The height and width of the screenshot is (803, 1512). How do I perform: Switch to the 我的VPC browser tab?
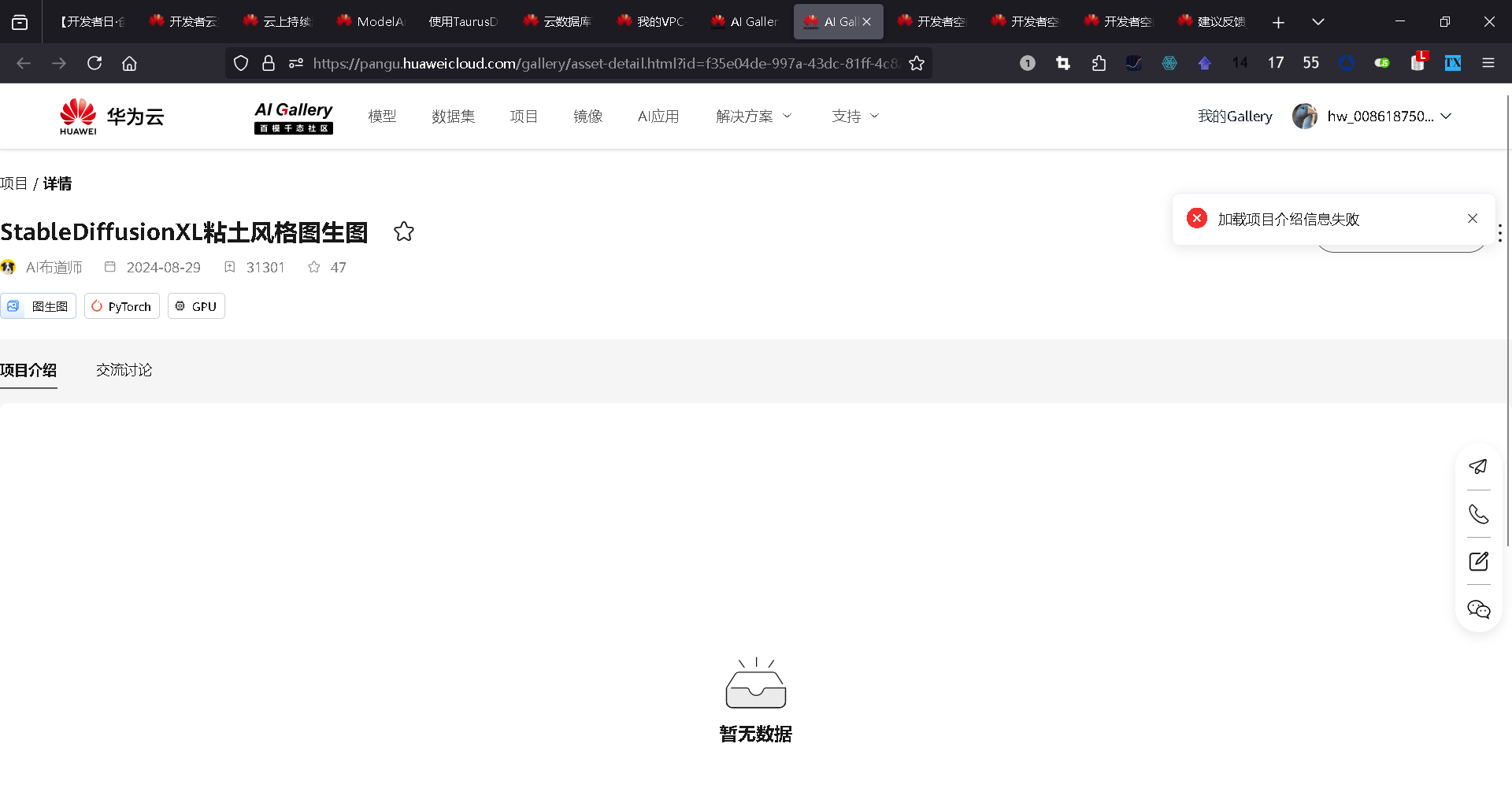tap(651, 22)
